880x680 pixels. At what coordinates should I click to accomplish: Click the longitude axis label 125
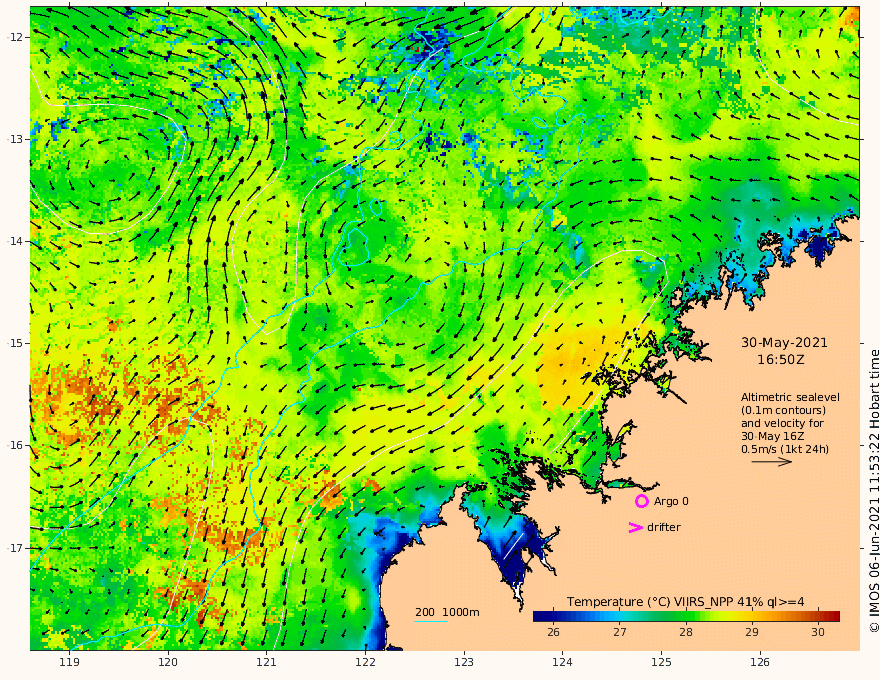coord(661,662)
